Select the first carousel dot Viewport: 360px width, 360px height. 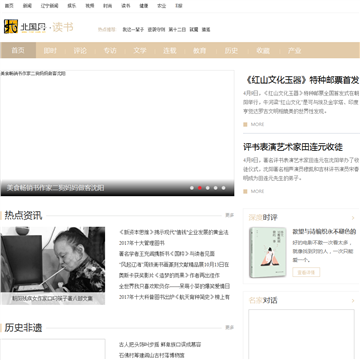click(x=192, y=188)
